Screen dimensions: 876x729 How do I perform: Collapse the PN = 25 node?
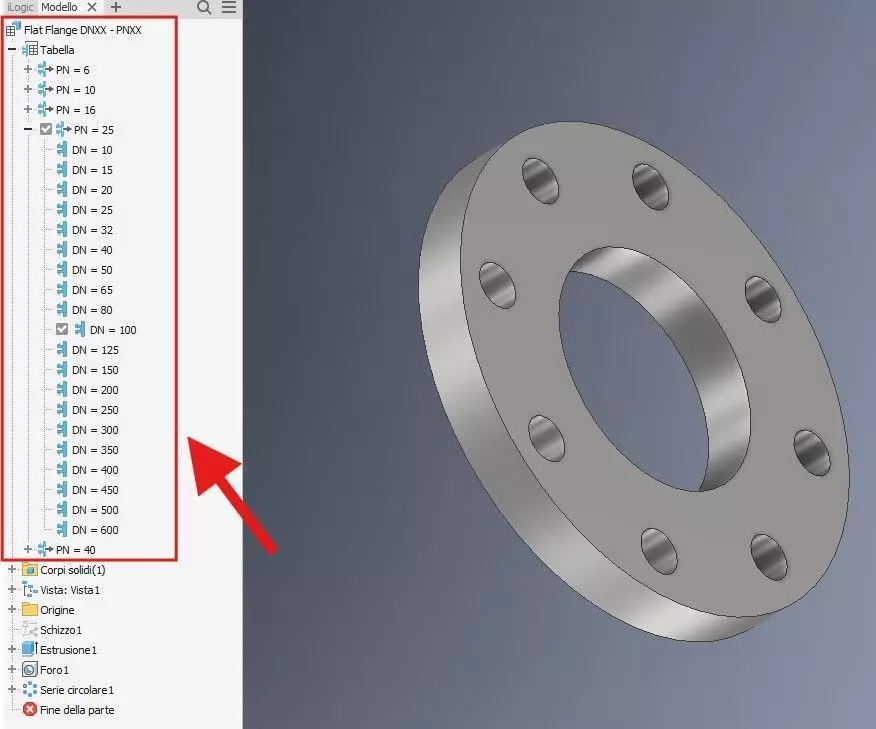coord(28,129)
